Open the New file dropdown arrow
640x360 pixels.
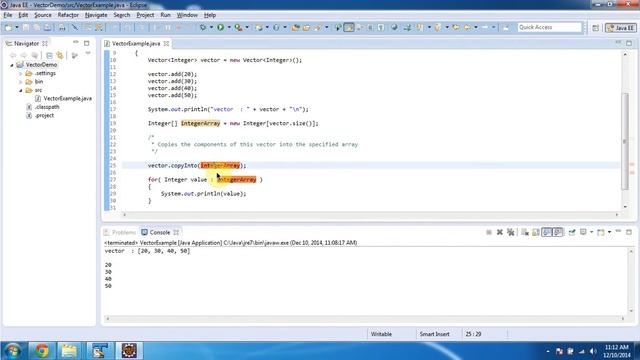pyautogui.click(x=17, y=27)
